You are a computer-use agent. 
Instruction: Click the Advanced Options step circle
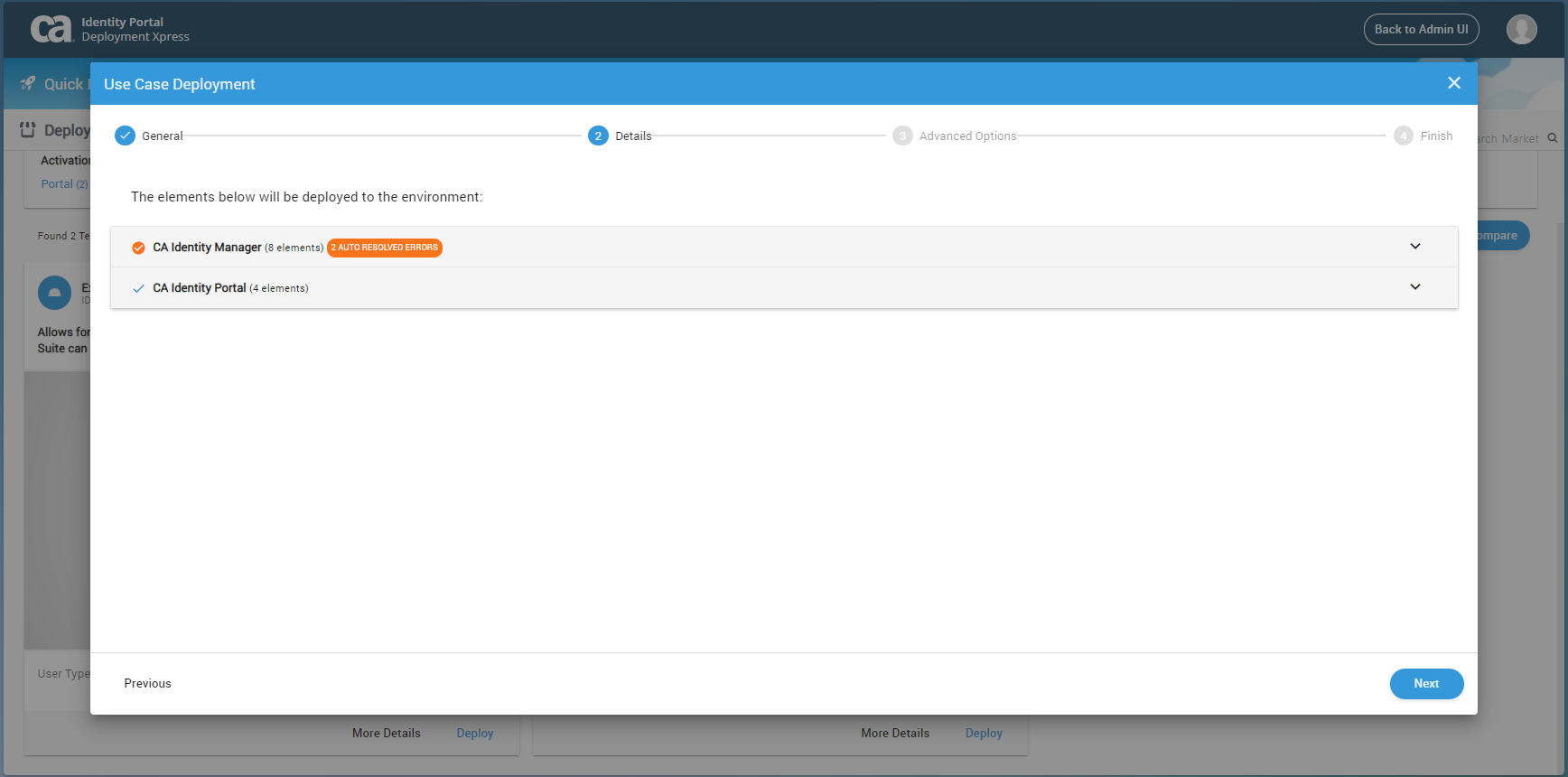coord(902,136)
